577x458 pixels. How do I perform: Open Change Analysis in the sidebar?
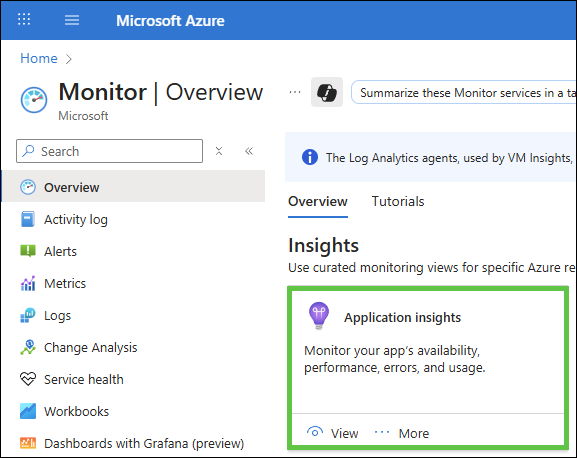tap(91, 348)
